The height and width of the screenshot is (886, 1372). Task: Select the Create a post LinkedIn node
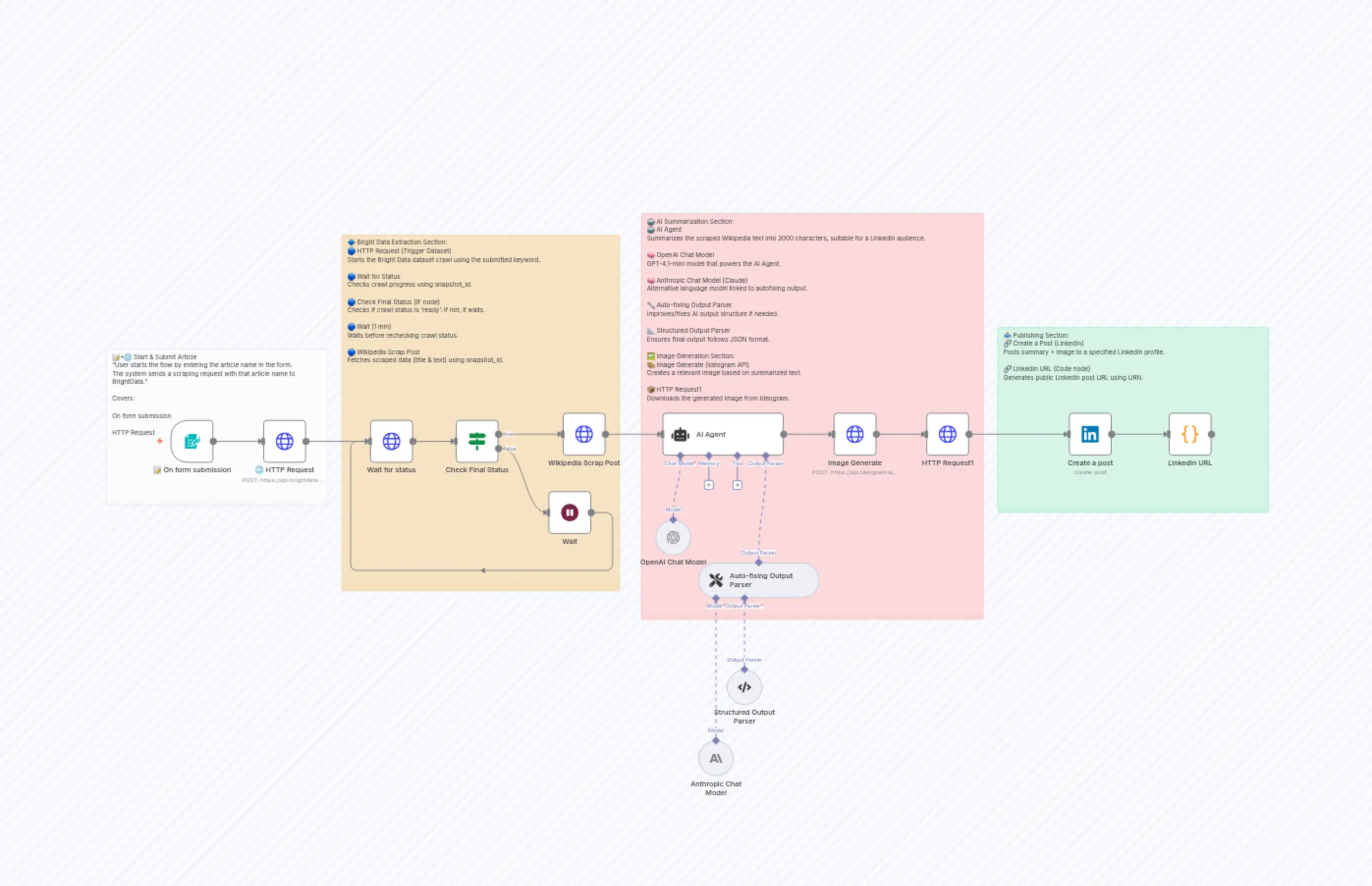(x=1090, y=435)
